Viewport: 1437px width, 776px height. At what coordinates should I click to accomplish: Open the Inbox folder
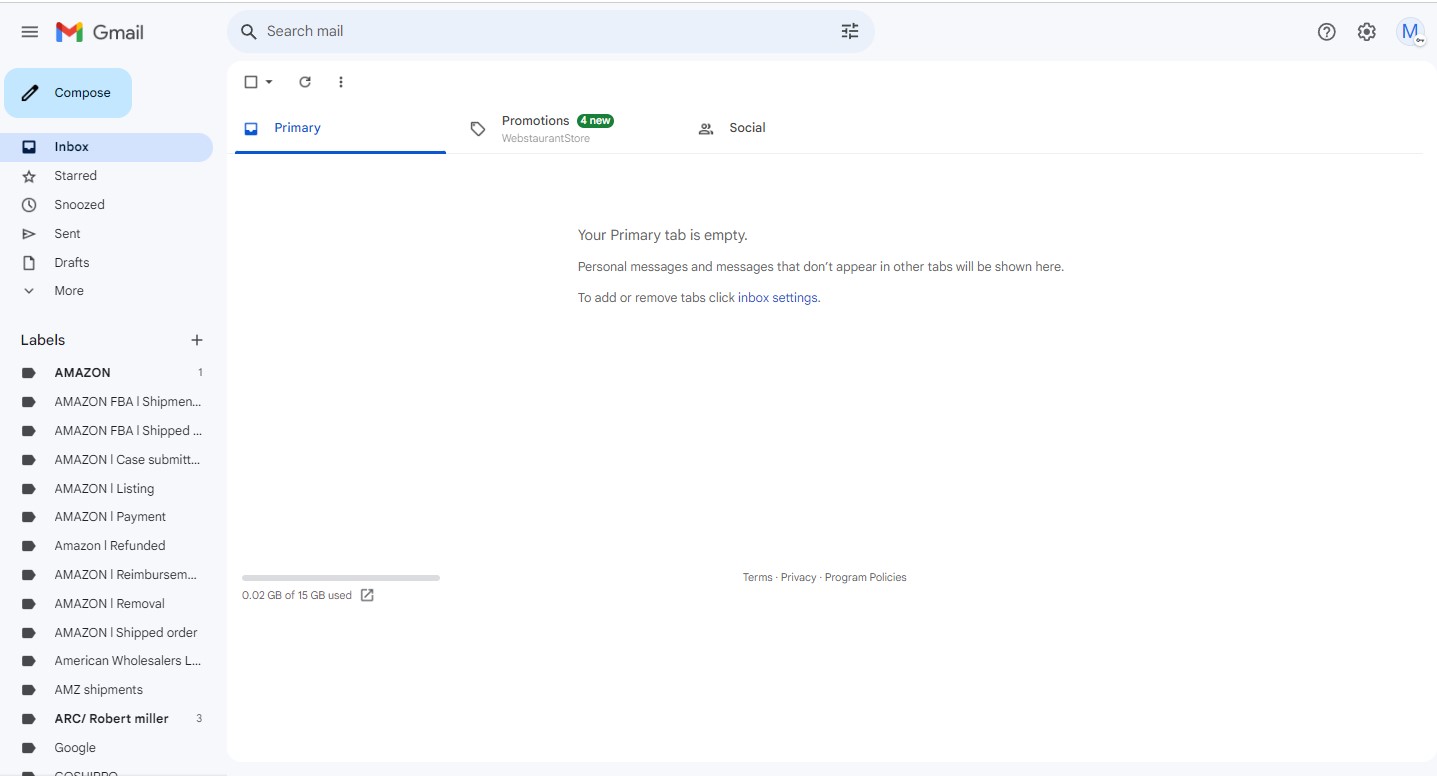tap(106, 147)
